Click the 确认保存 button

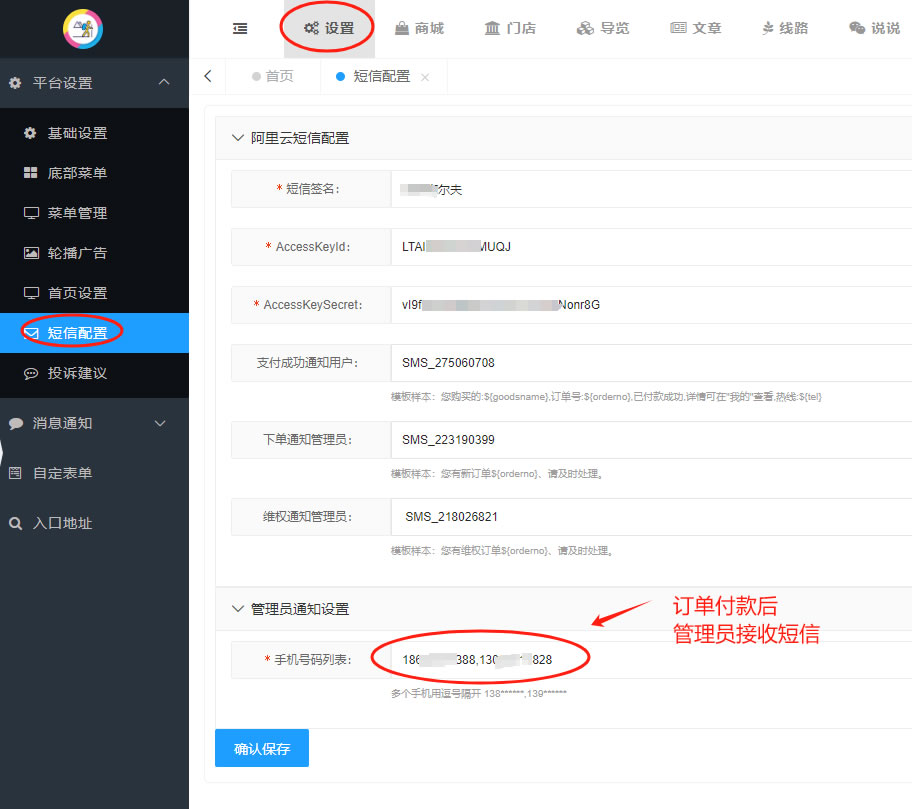pyautogui.click(x=262, y=748)
